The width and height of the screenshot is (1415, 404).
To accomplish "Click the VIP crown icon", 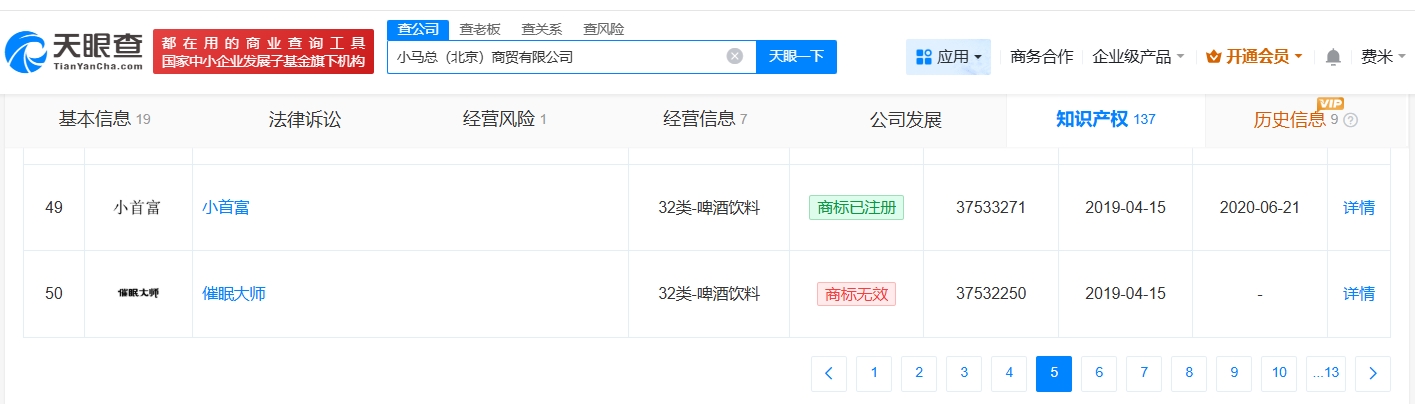I will tap(1214, 57).
